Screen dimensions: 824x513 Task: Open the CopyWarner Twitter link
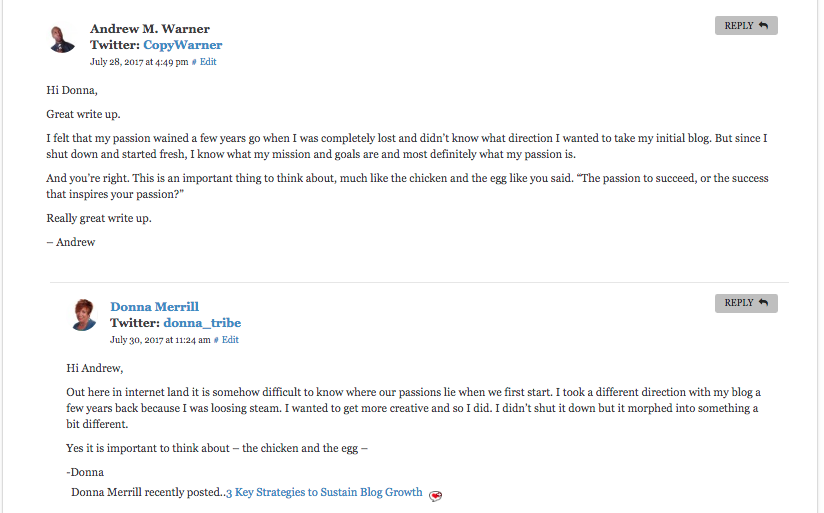point(182,45)
